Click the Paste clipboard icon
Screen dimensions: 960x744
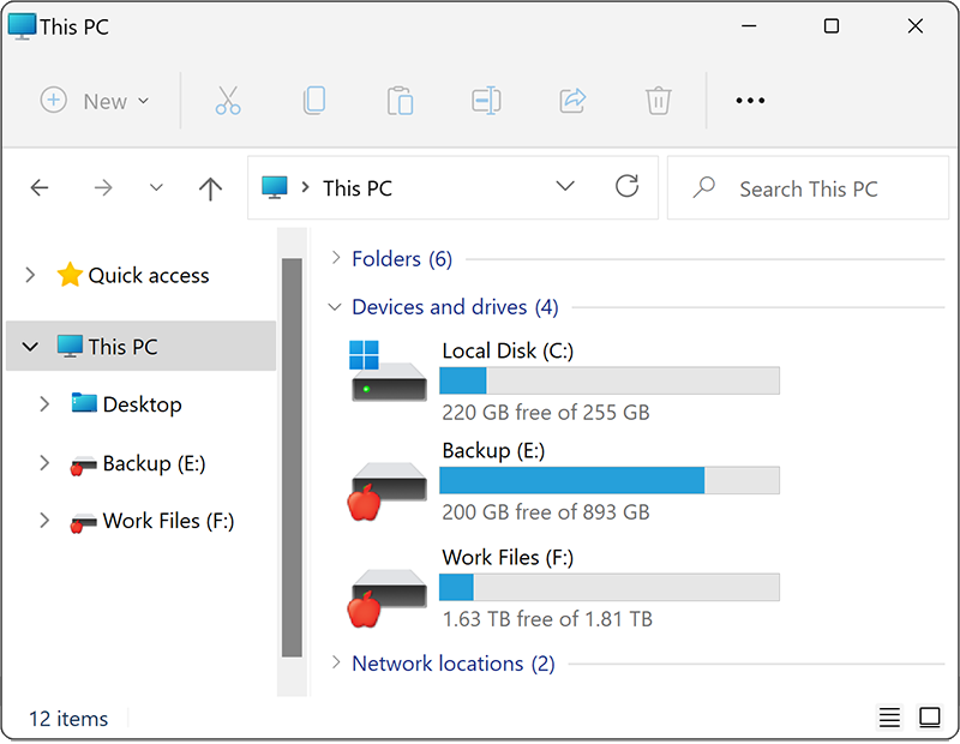[400, 100]
